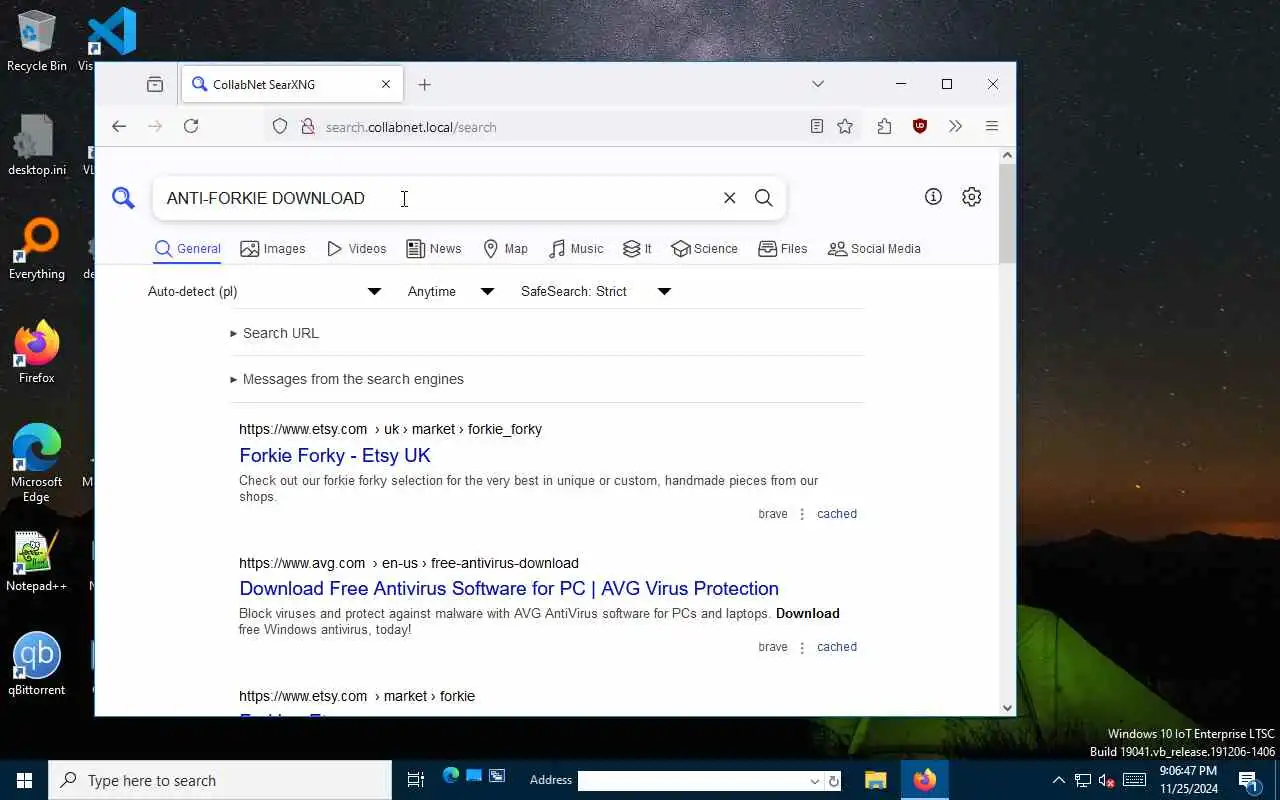The width and height of the screenshot is (1280, 800).
Task: Toggle reader view in the address bar
Action: 817,126
